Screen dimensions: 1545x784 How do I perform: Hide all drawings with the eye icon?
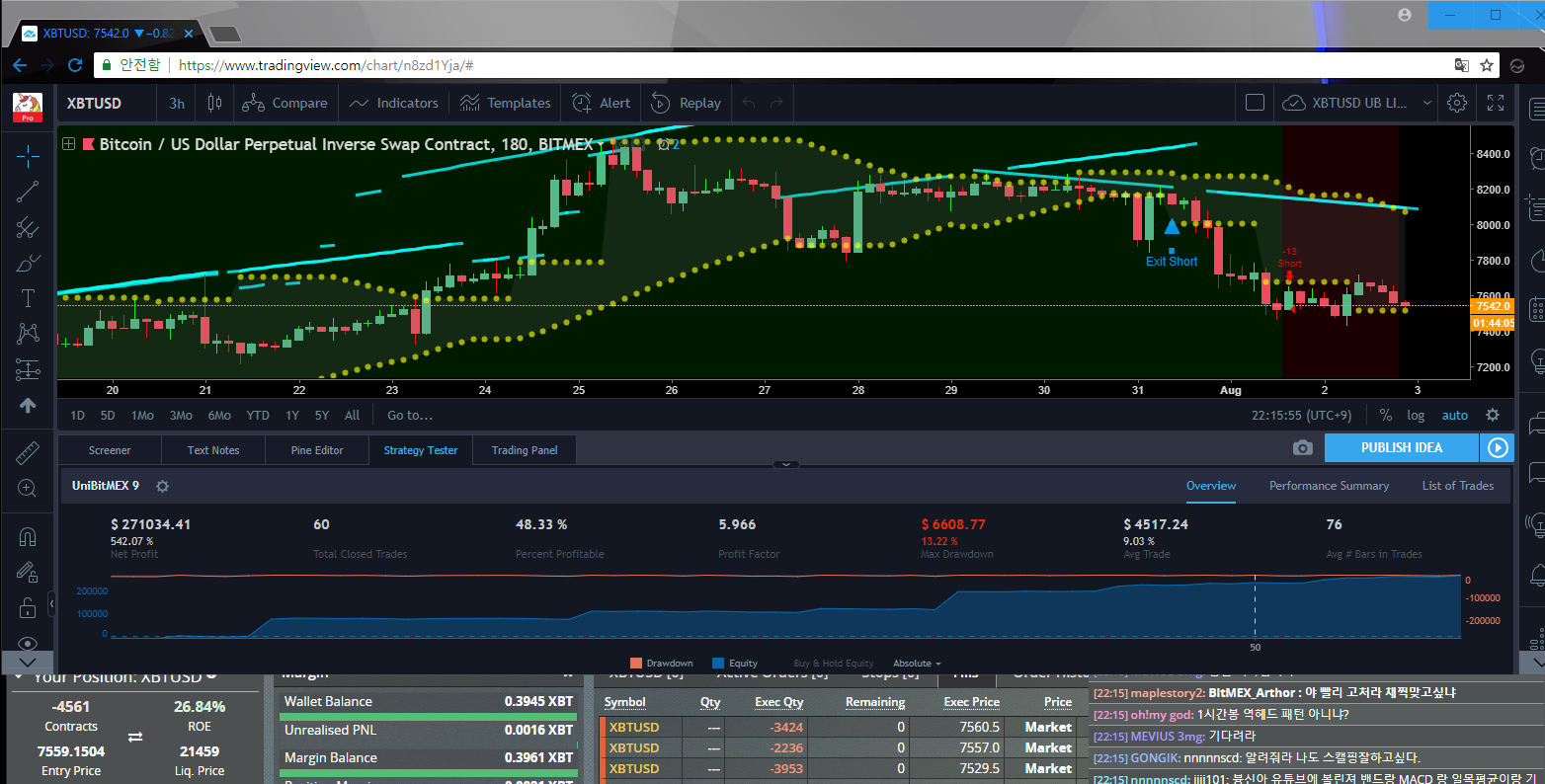click(28, 643)
